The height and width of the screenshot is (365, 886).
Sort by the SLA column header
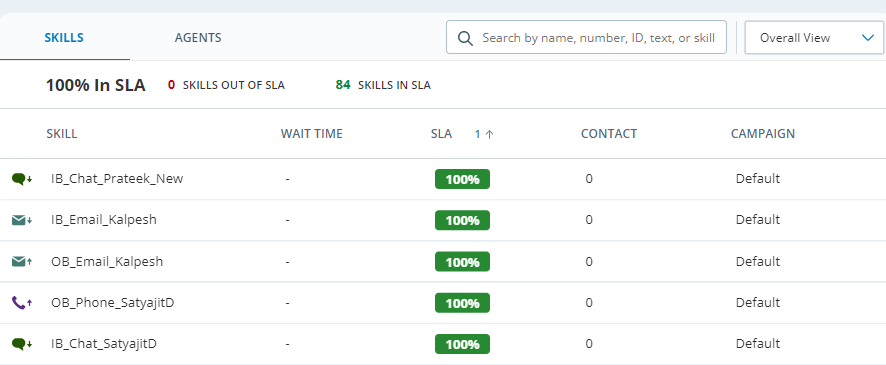[441, 134]
